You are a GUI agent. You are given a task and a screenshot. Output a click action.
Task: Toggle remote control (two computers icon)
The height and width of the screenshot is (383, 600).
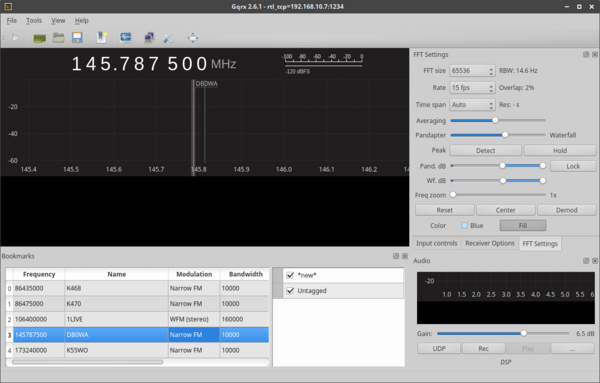coord(149,37)
